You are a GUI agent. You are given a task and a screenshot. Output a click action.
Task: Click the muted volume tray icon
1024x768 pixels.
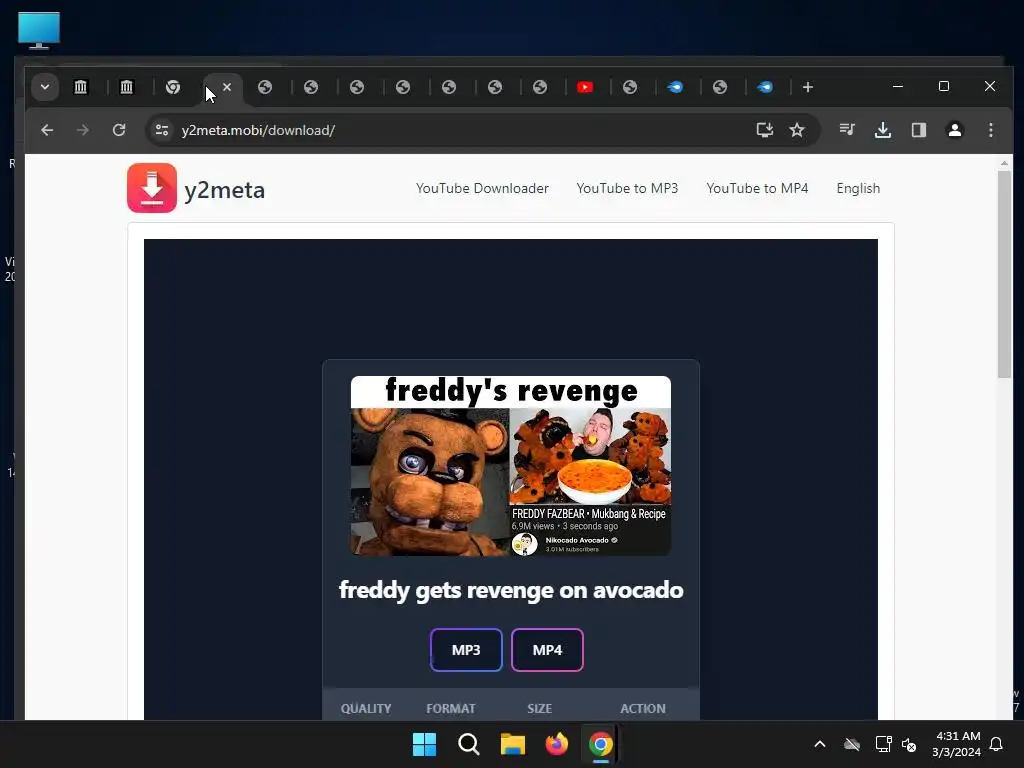coord(909,744)
